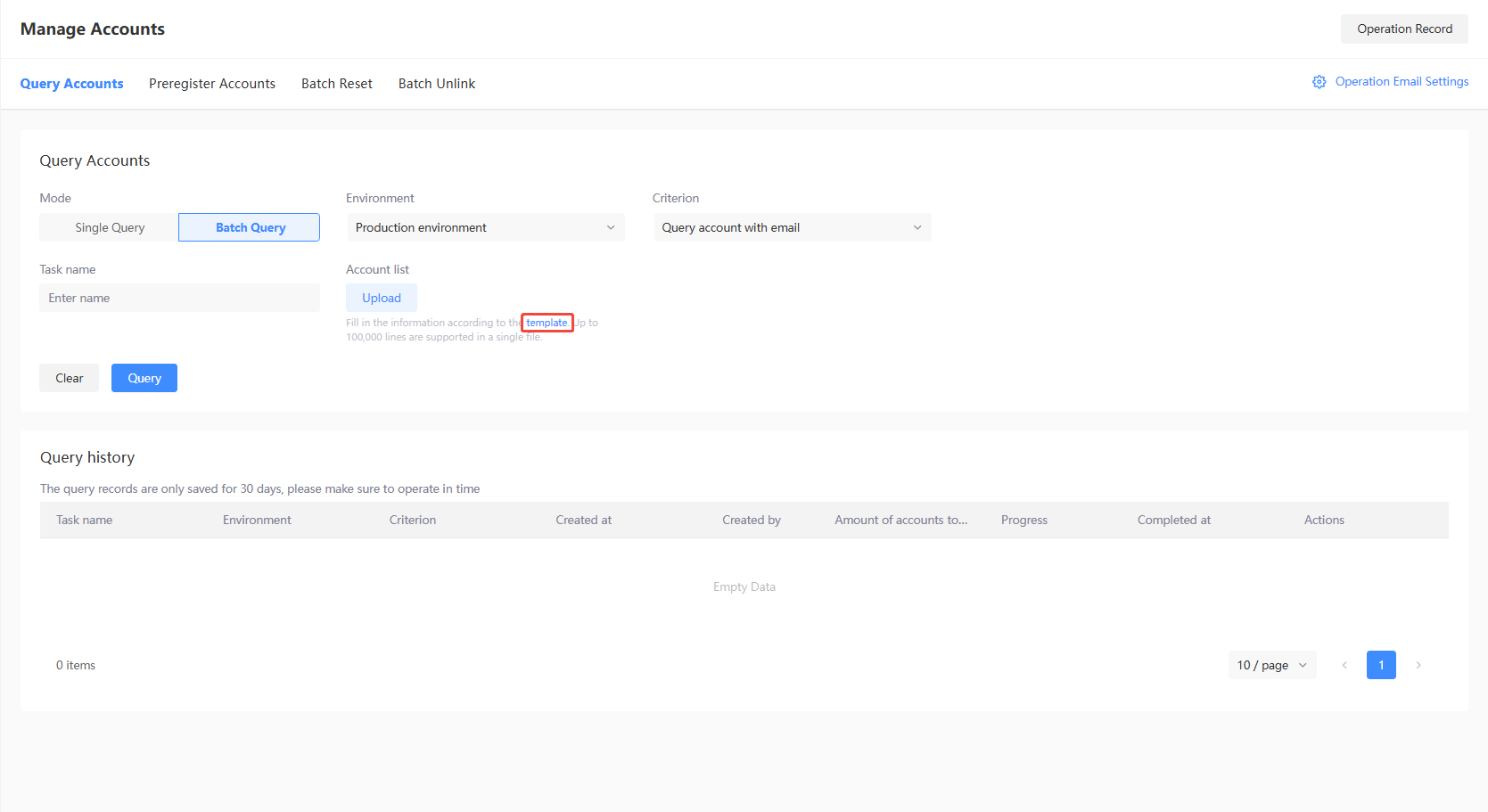The width and height of the screenshot is (1488, 812).
Task: Open the Production environment dropdown
Action: point(485,227)
